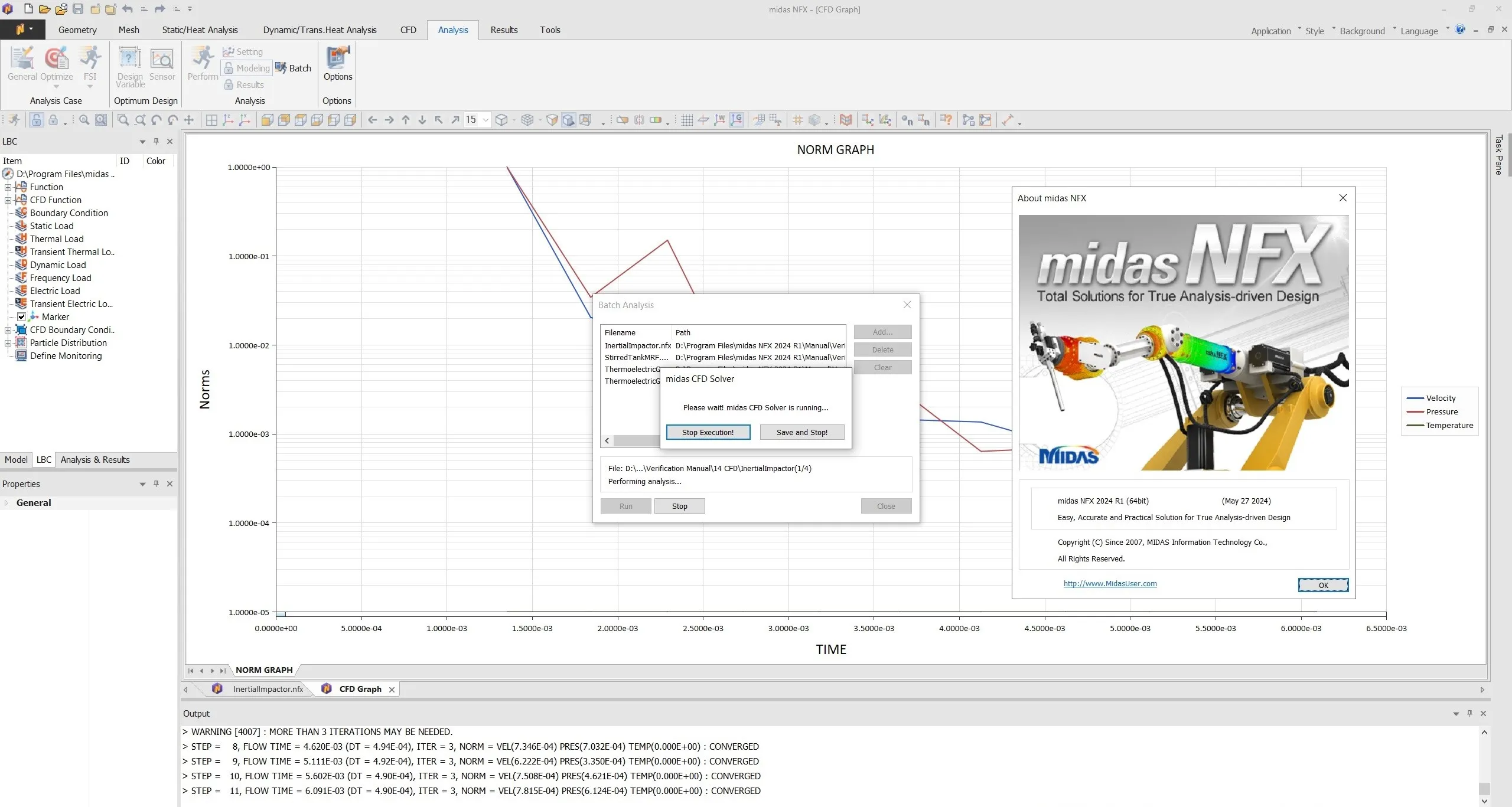The height and width of the screenshot is (807, 1512).
Task: Click the measure distance icon in toolbar
Action: 1007,120
